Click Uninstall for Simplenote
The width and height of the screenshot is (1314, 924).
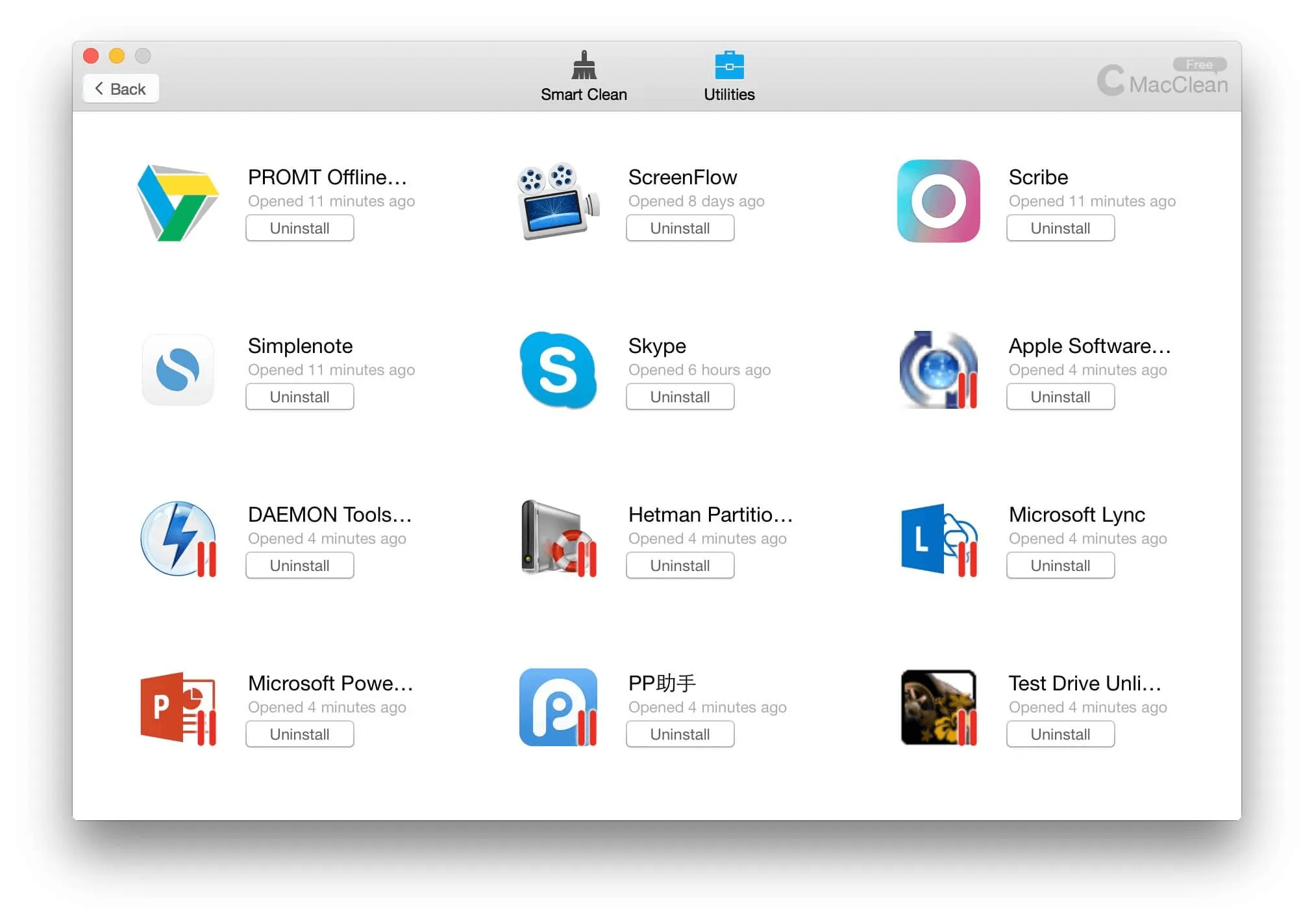click(299, 397)
